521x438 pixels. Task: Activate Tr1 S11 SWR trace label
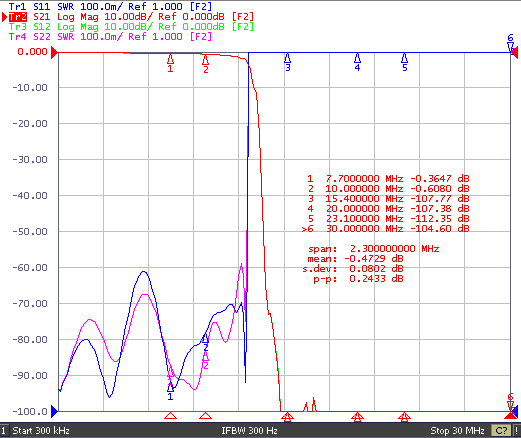[x=110, y=6]
